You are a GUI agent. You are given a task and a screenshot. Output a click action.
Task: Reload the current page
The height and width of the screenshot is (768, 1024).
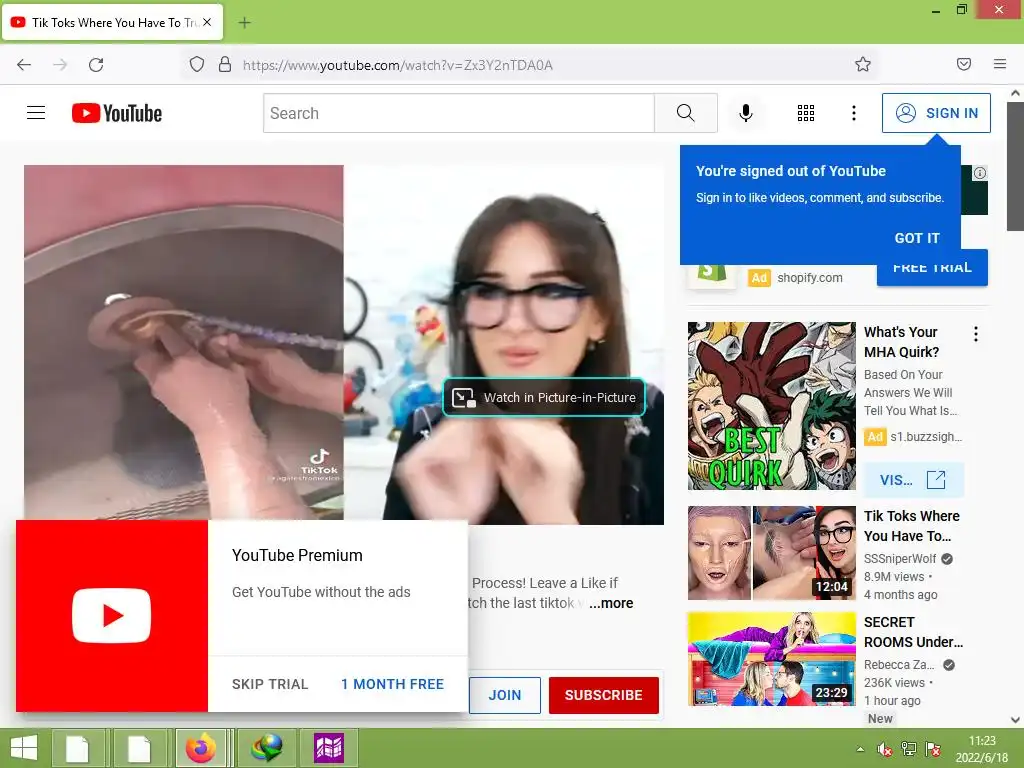(96, 65)
